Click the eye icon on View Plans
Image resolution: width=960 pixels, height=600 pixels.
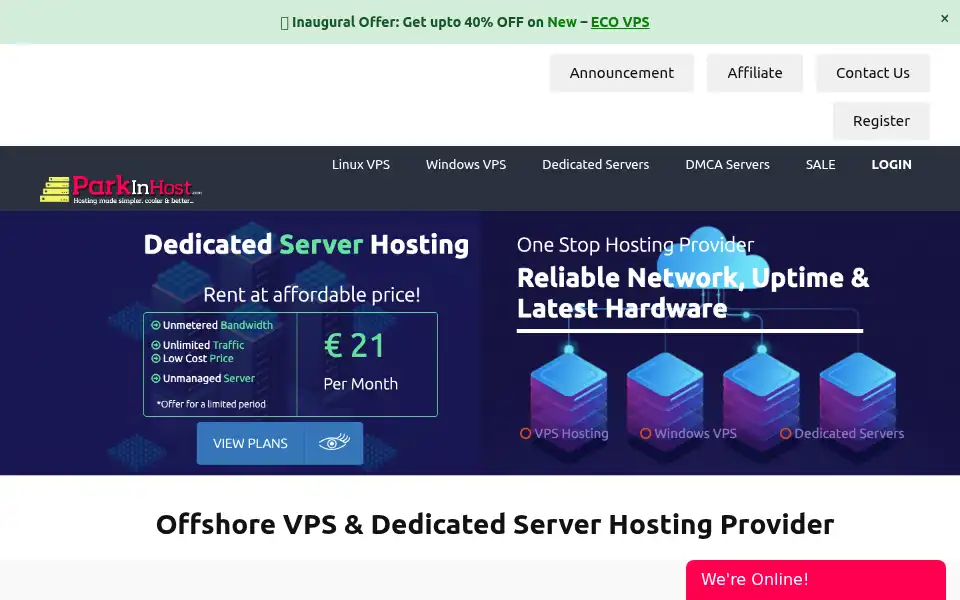tap(334, 442)
